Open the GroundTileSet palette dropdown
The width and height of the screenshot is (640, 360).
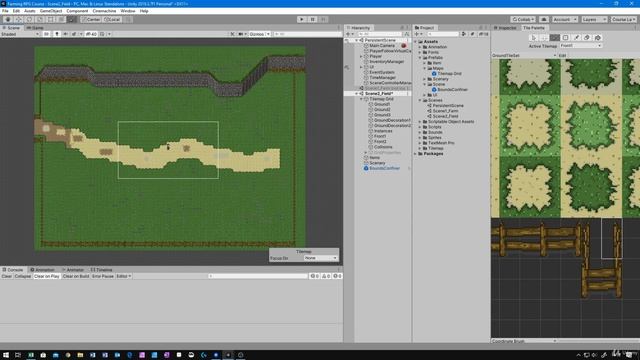click(x=524, y=56)
